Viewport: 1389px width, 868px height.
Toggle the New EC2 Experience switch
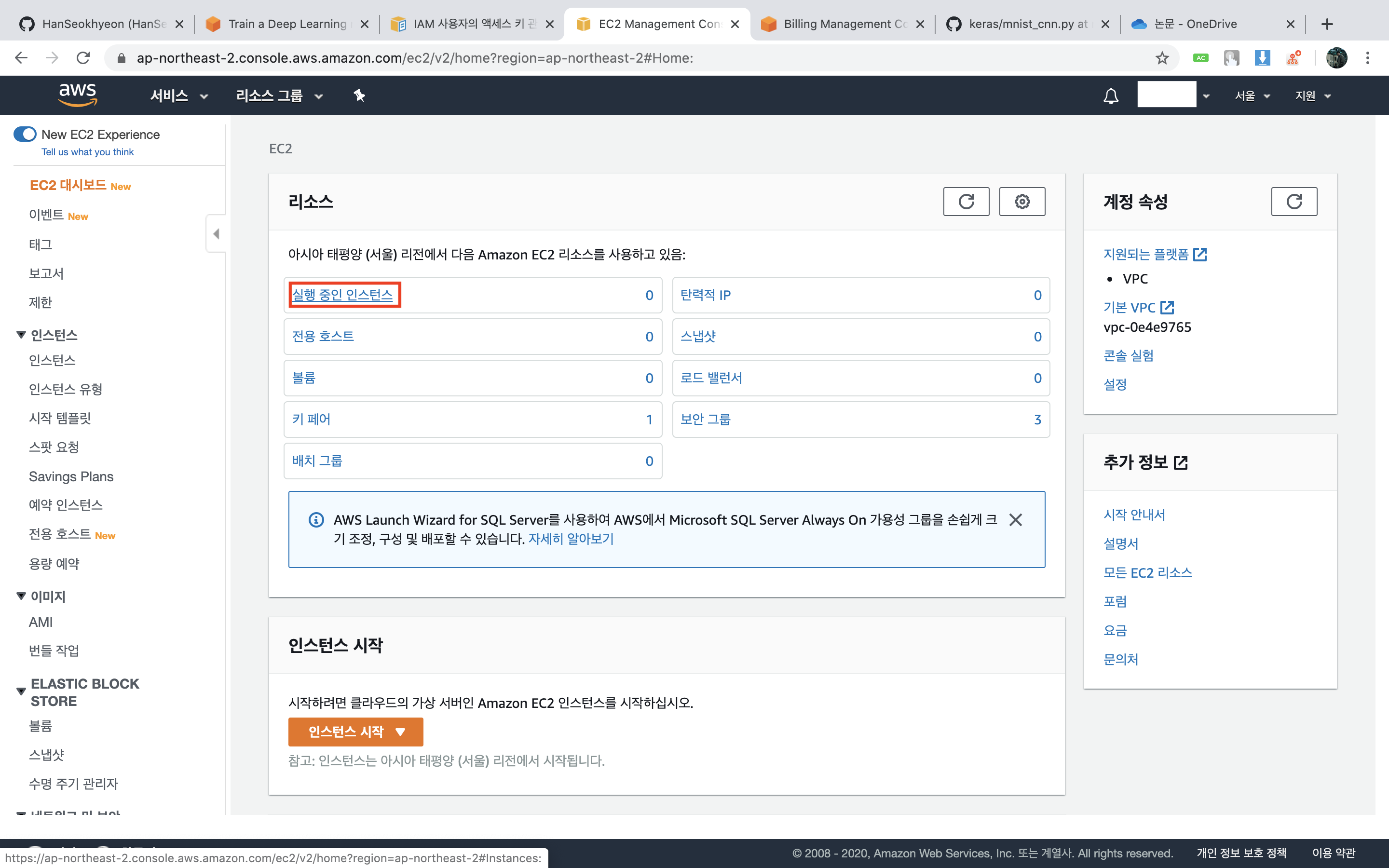tap(25, 135)
